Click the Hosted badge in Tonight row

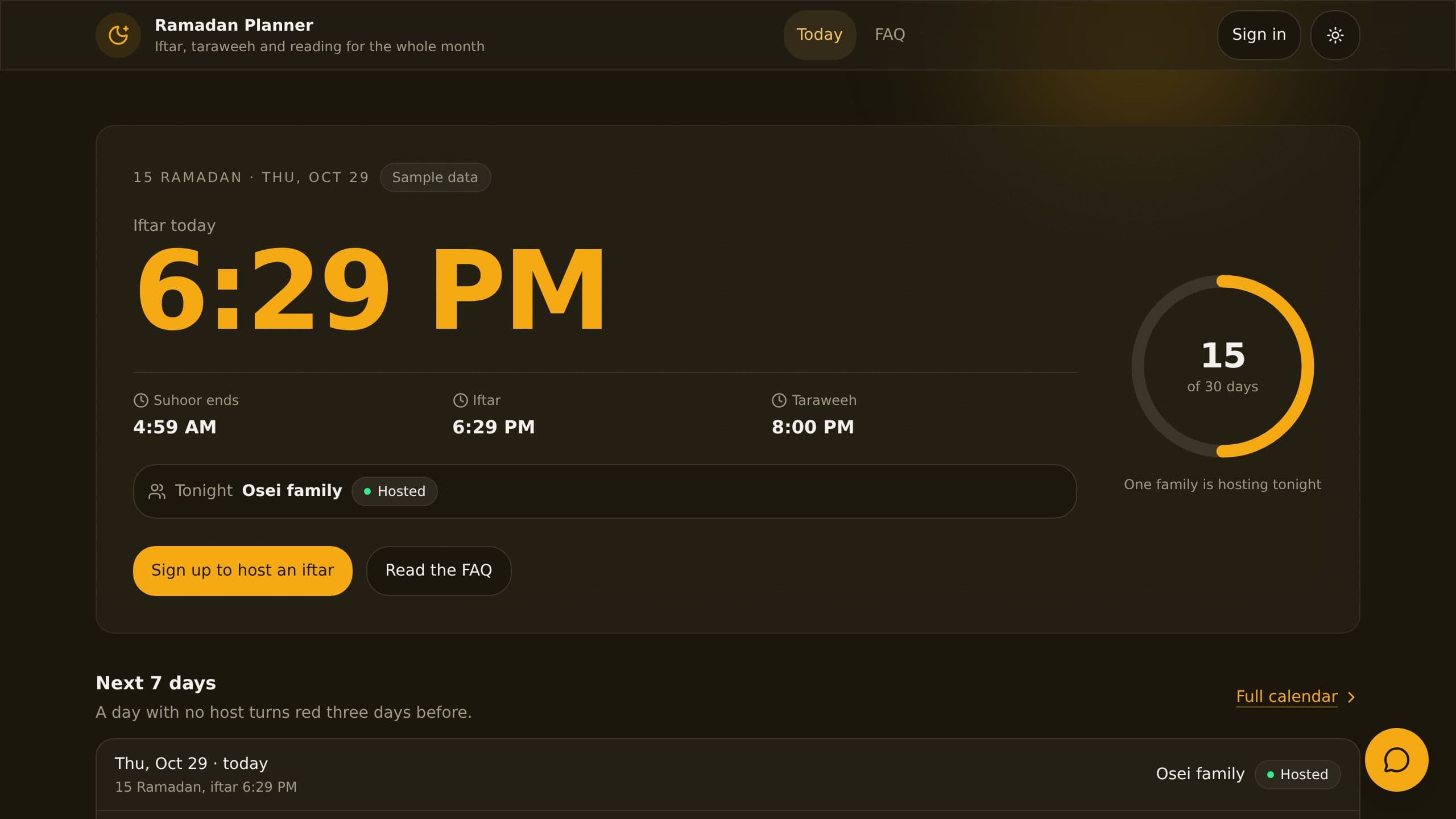coord(395,491)
